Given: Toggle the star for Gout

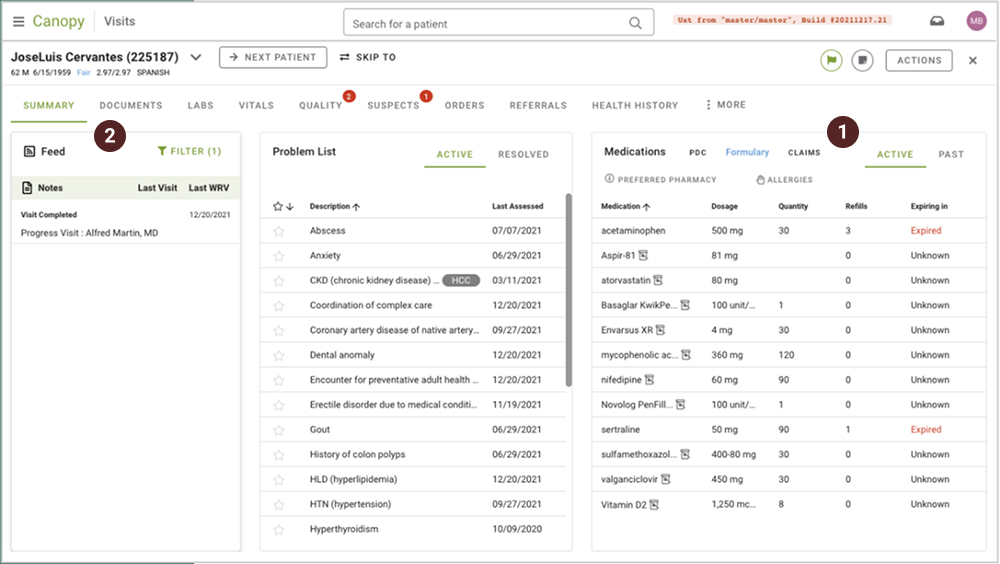Looking at the screenshot, I should [x=279, y=430].
